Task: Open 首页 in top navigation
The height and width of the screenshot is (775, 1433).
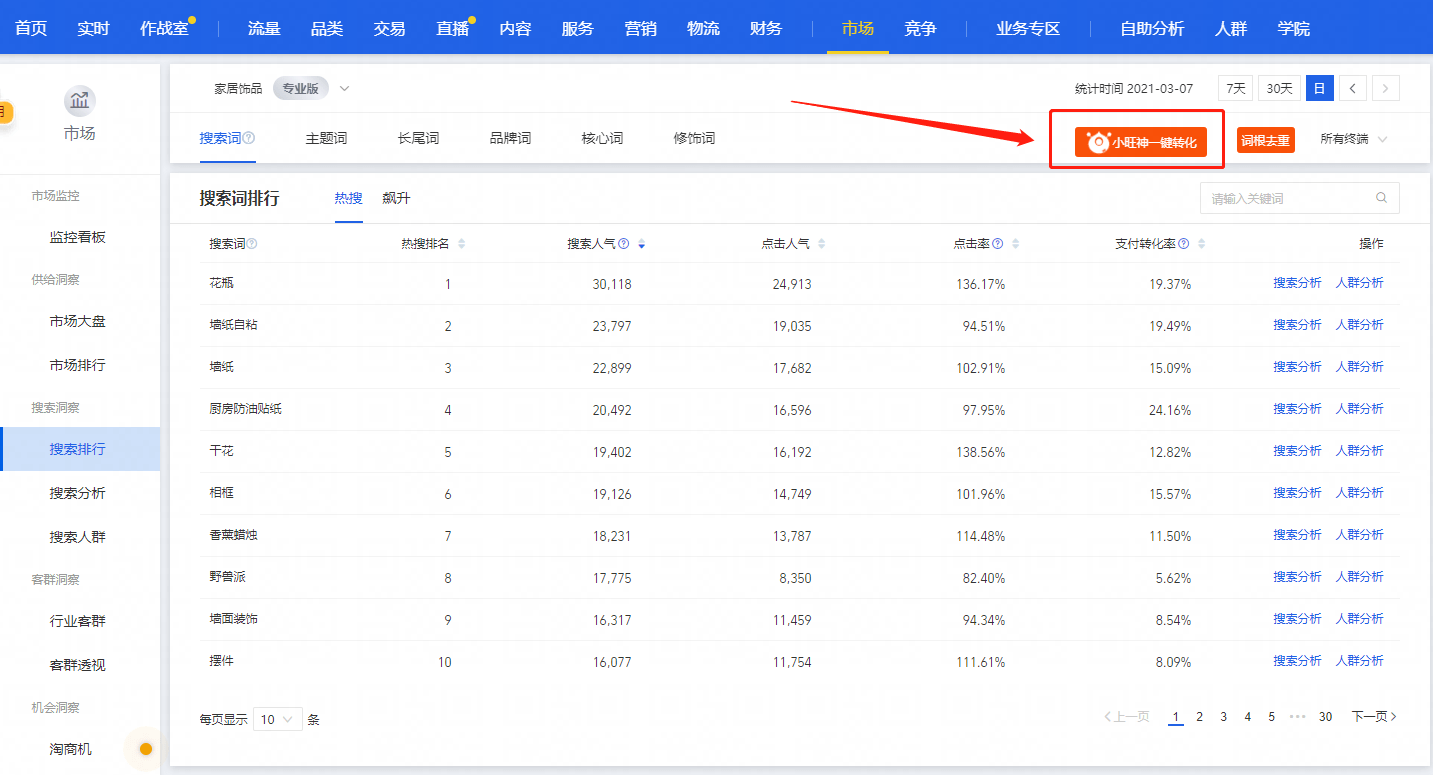Action: tap(31, 28)
